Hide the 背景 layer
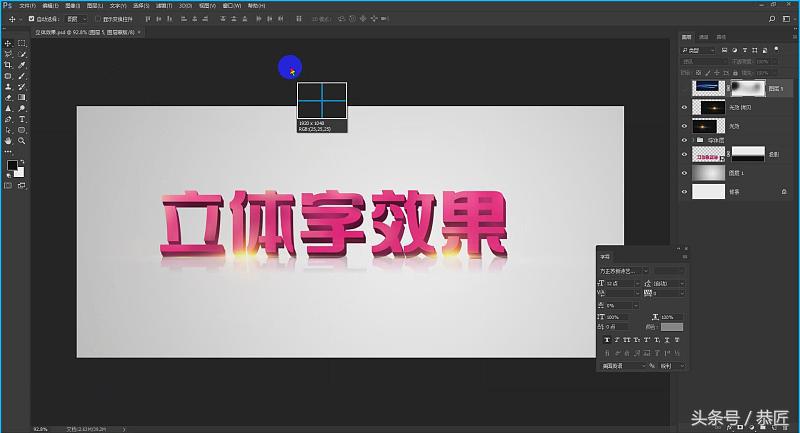The image size is (800, 433). pos(684,192)
